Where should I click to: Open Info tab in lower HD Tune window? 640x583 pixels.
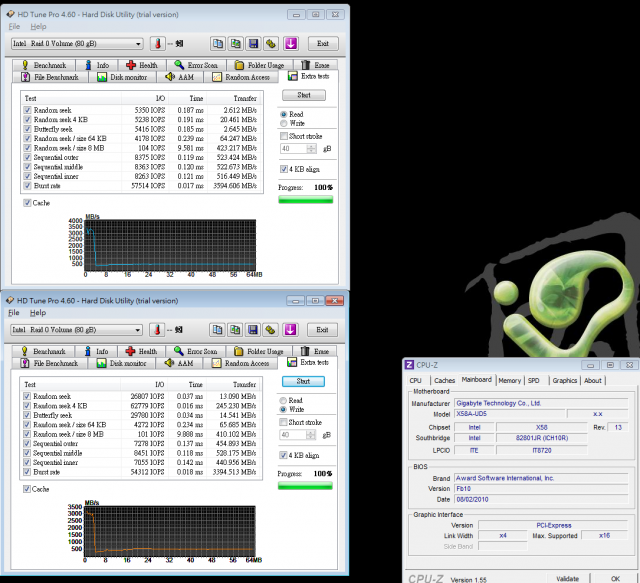coord(97,351)
